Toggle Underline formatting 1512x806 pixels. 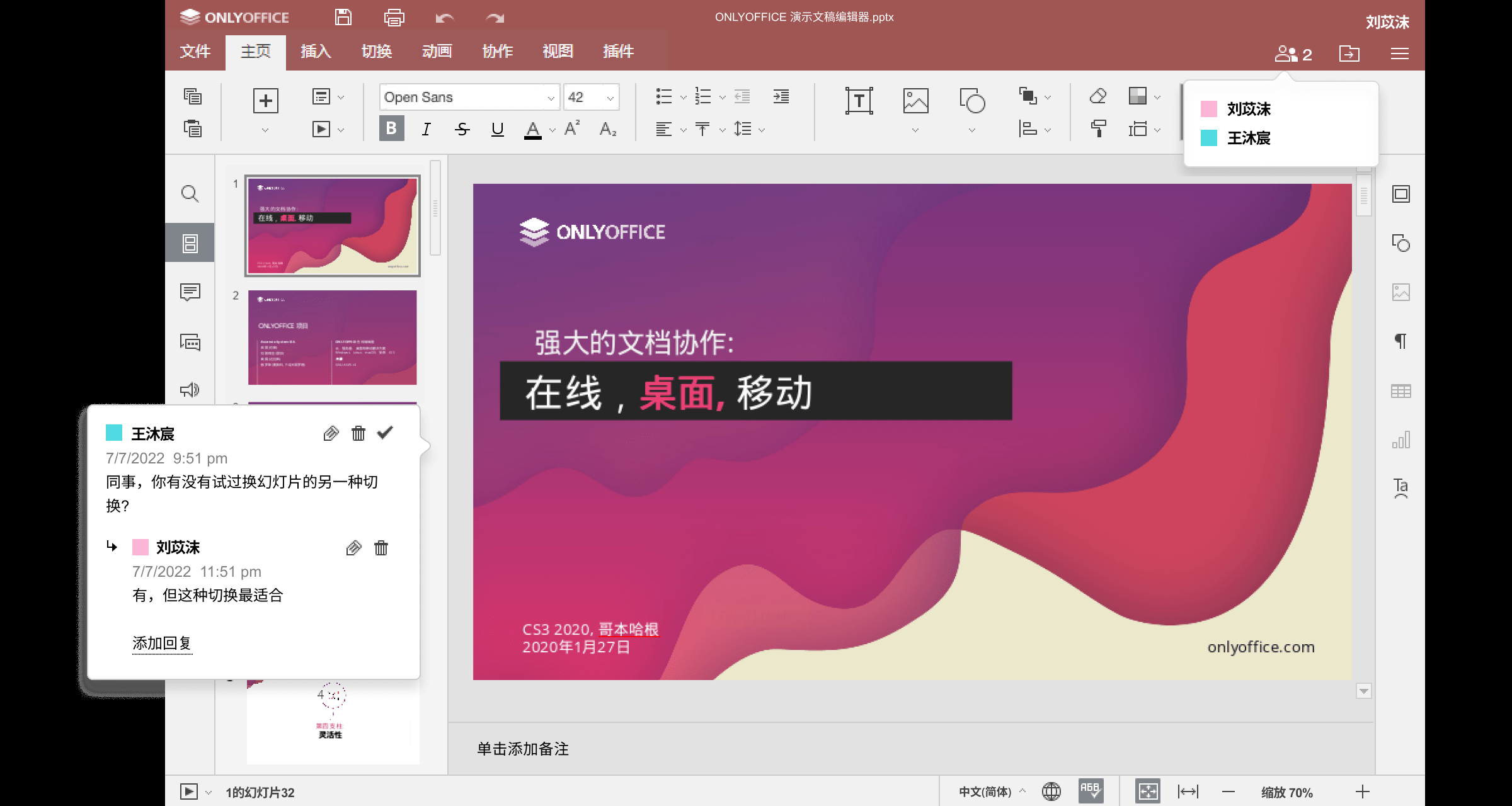tap(497, 129)
